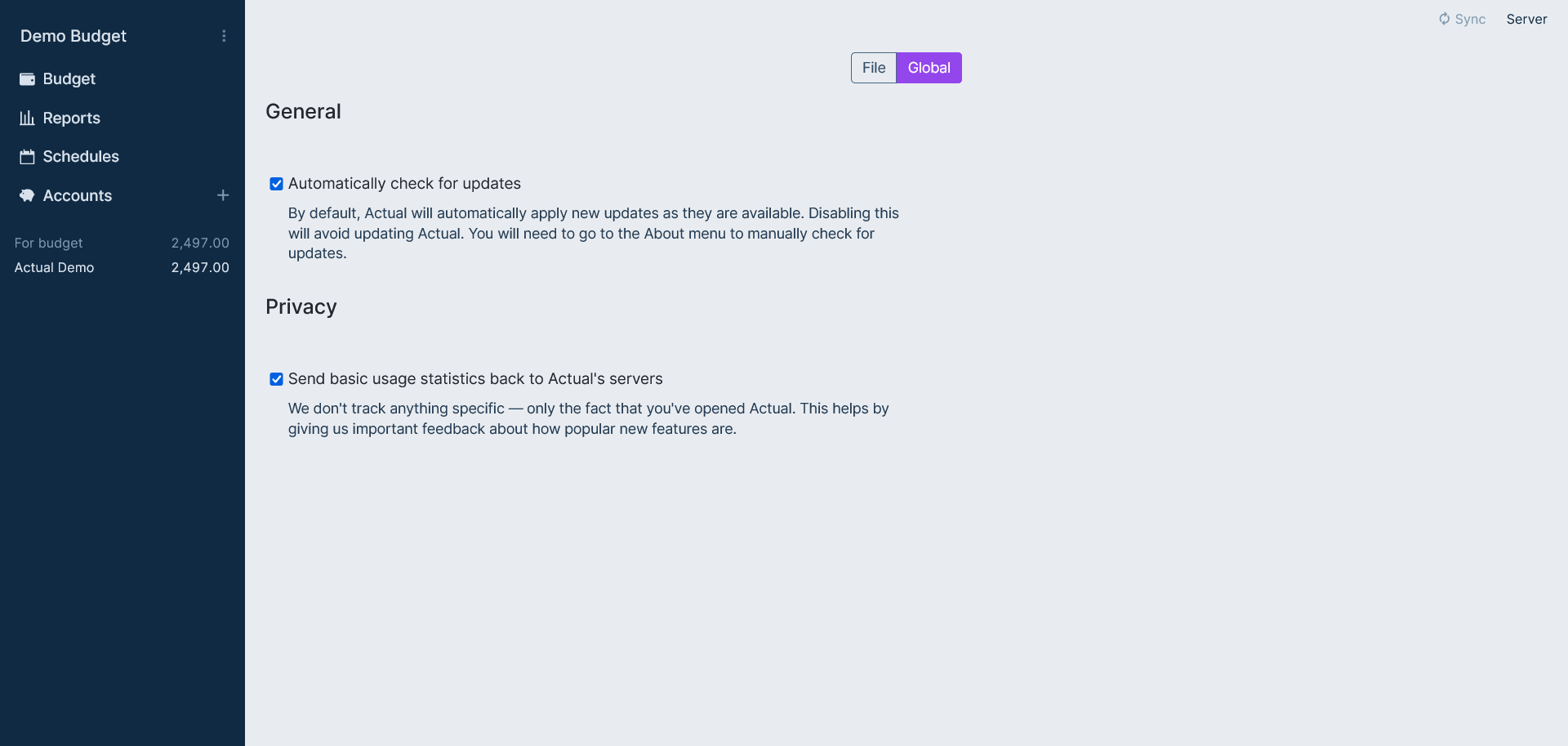Image resolution: width=1568 pixels, height=746 pixels.
Task: Open the Actual Demo account
Action: pos(54,267)
